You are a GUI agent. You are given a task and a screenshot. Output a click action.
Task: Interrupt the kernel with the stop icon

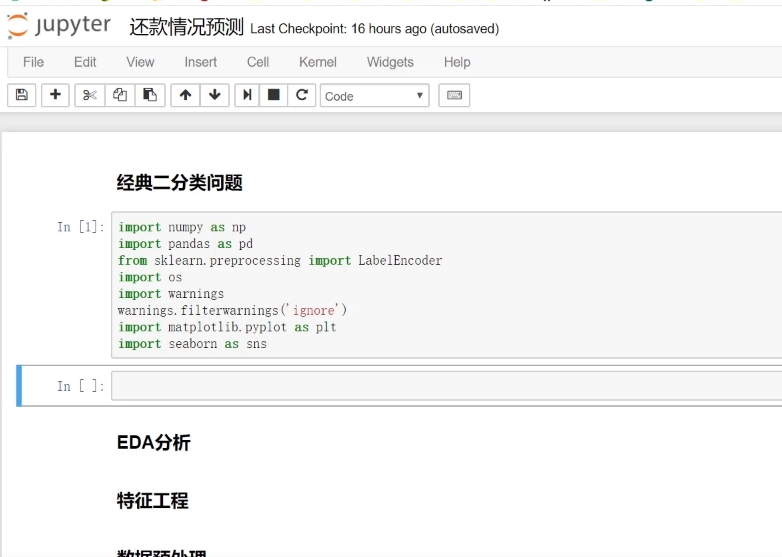[273, 96]
